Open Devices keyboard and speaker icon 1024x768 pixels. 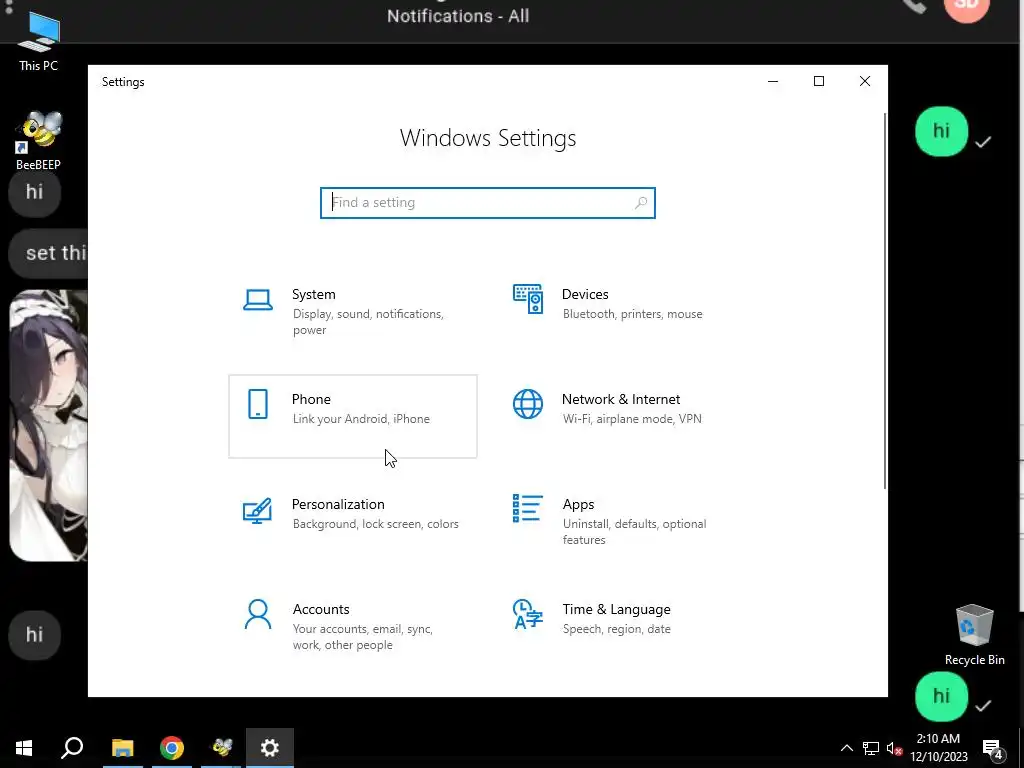pyautogui.click(x=528, y=299)
